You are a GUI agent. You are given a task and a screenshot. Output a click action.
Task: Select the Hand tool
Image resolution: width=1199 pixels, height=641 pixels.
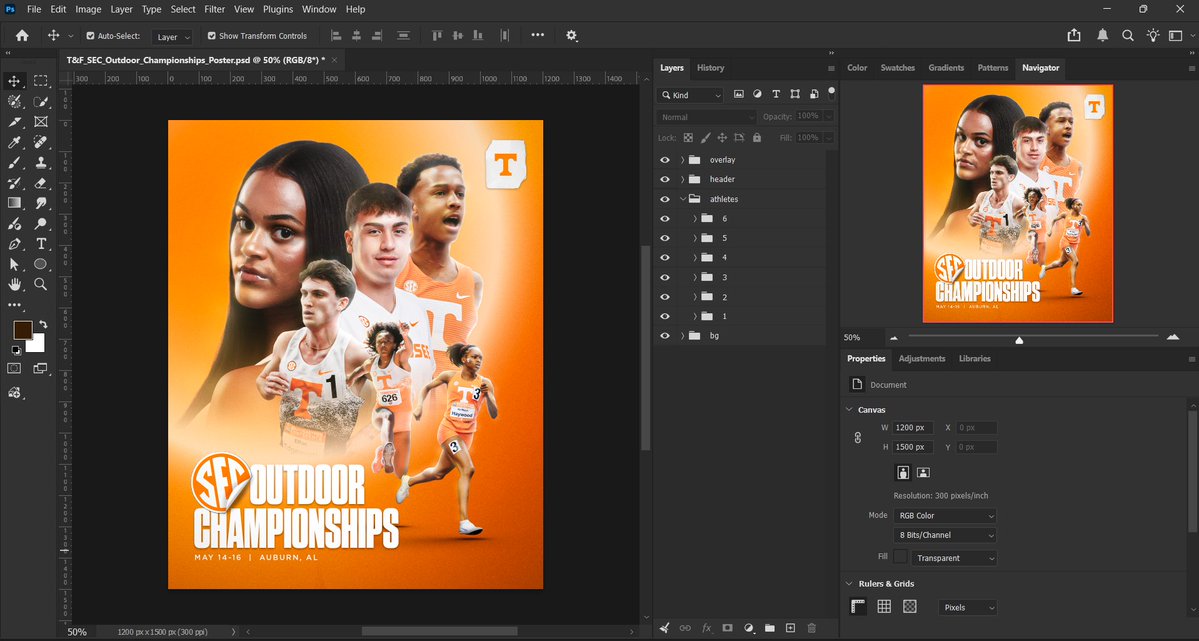15,285
